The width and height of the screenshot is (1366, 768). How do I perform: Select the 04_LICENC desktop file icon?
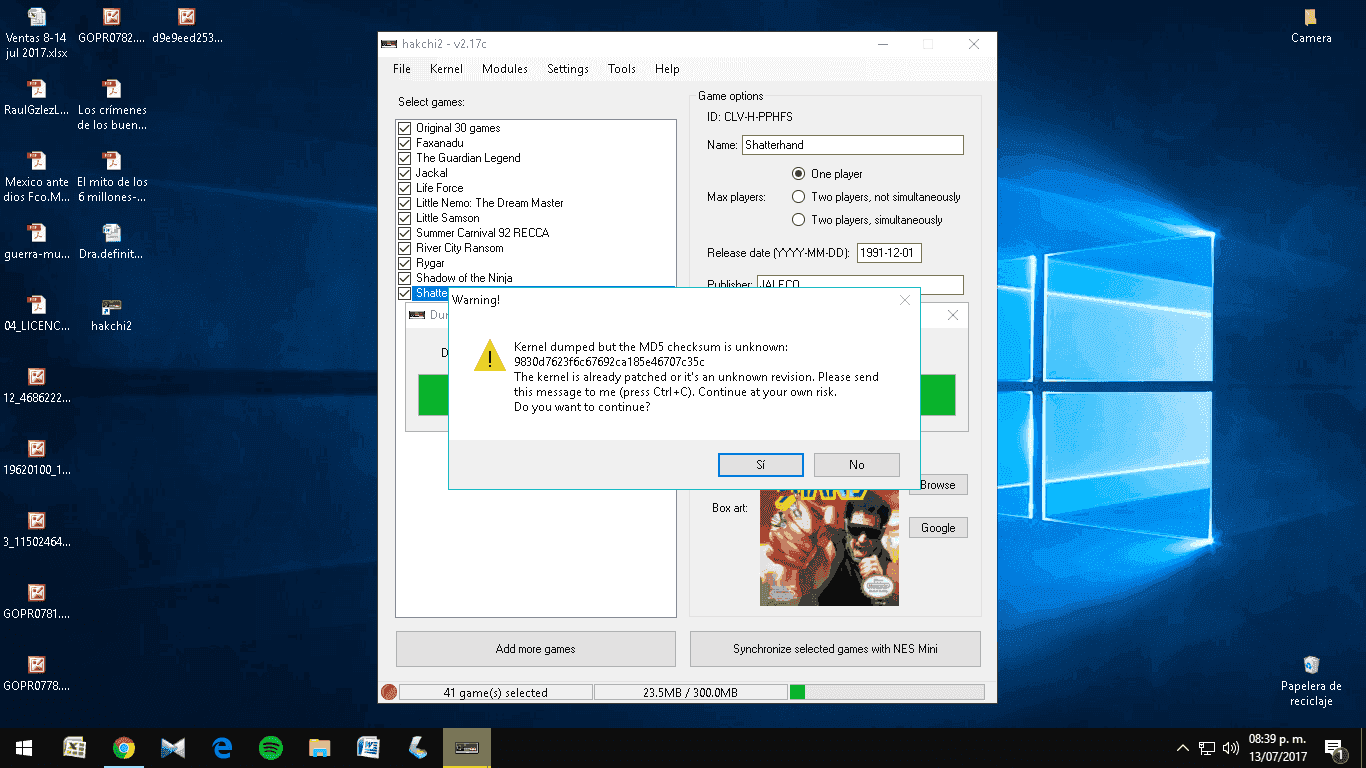tap(37, 313)
